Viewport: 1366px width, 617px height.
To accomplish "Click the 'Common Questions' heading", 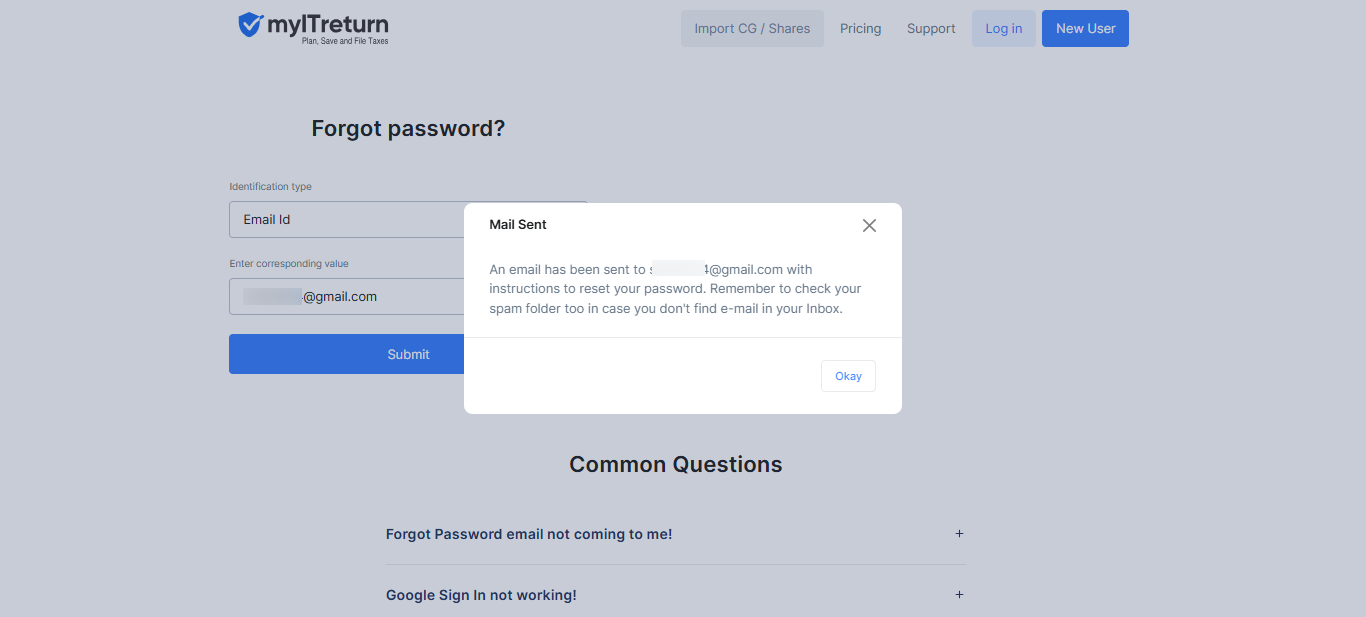I will [x=675, y=464].
